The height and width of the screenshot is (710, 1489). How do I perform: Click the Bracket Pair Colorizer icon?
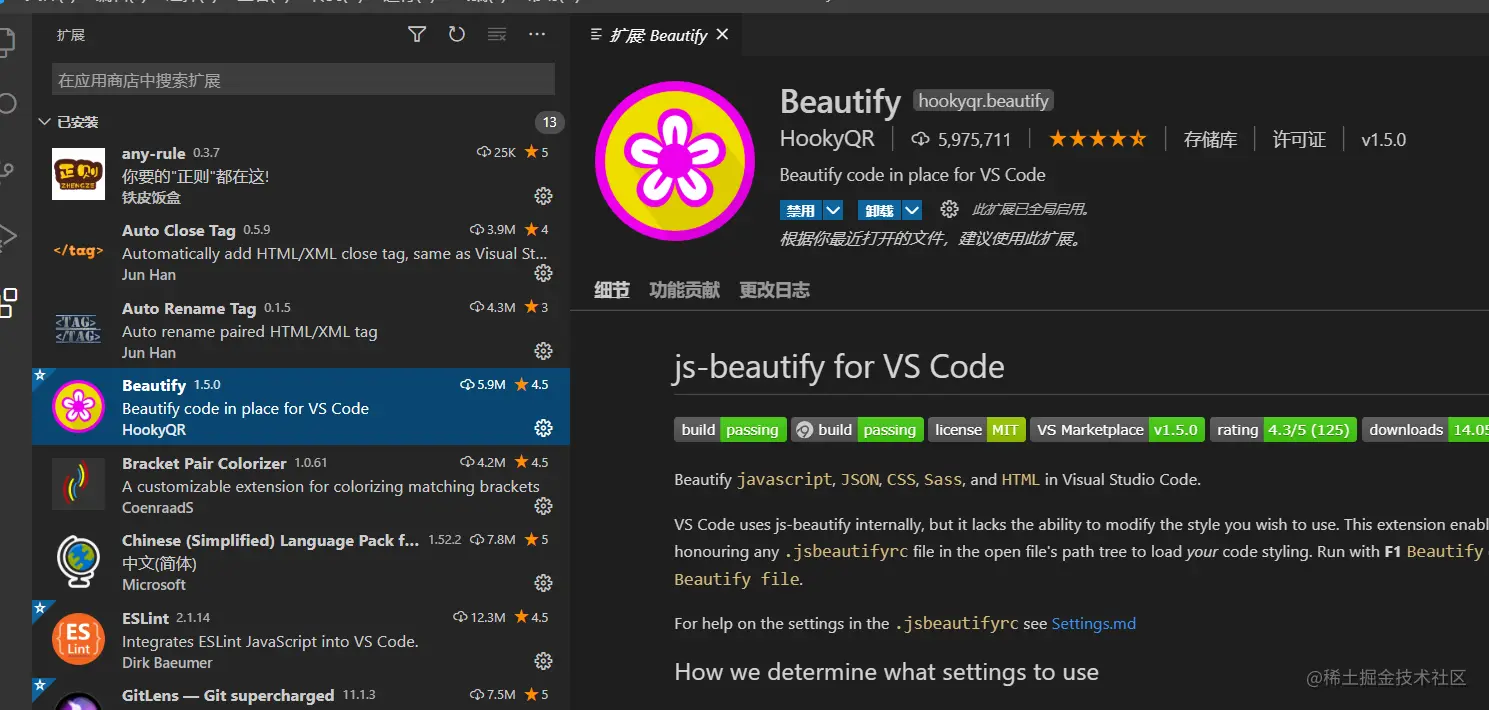[x=78, y=484]
